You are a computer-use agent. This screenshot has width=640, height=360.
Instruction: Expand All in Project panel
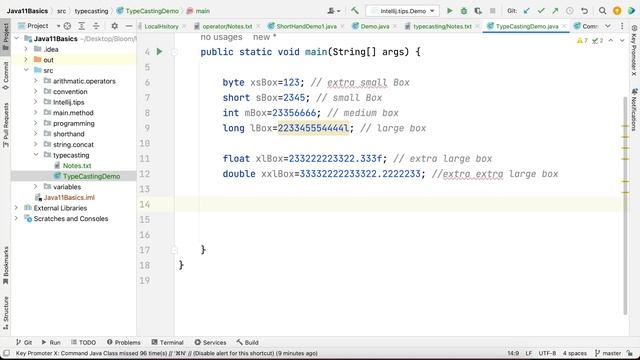coord(82,26)
